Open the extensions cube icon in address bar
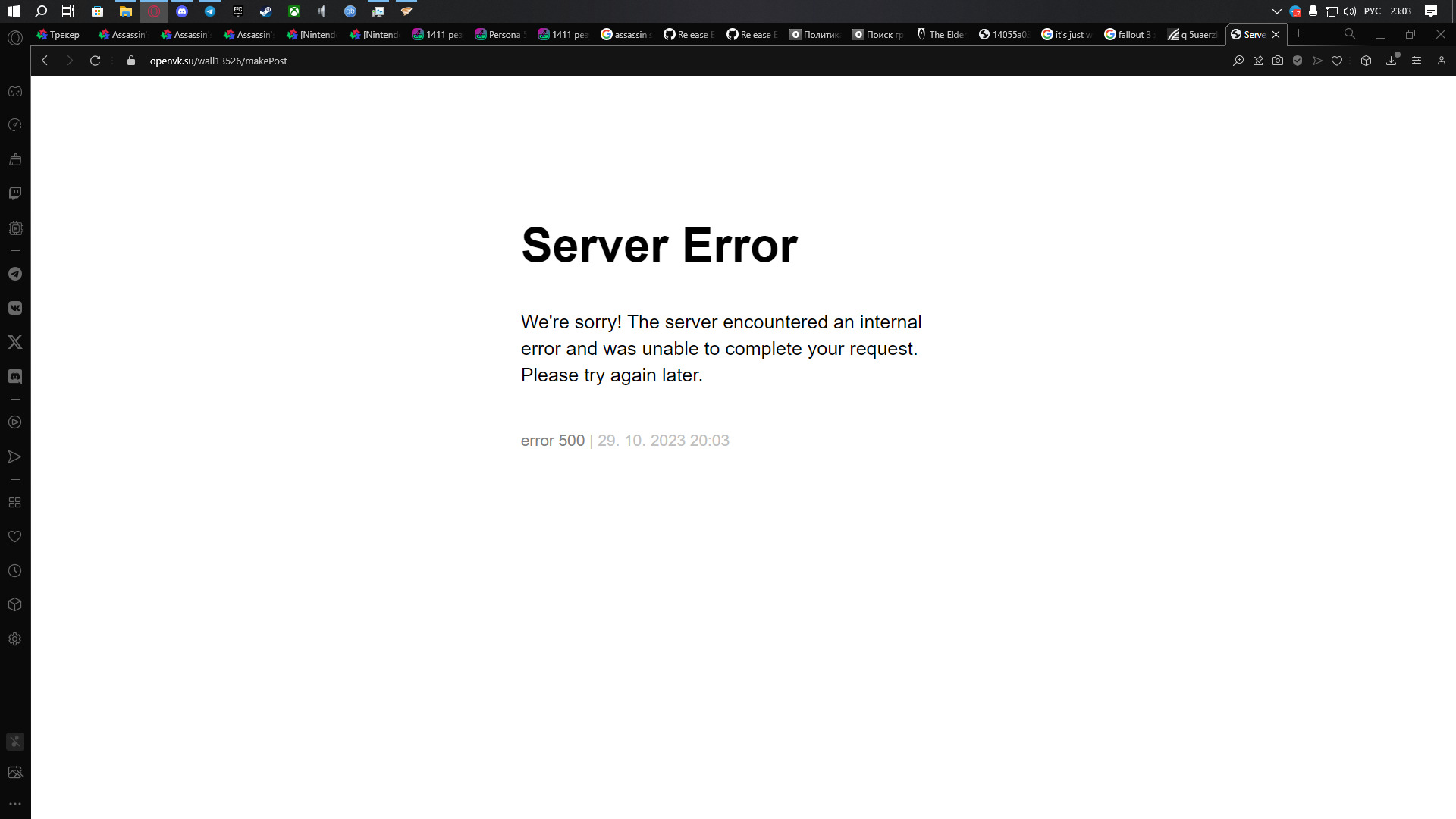This screenshot has height=819, width=1456. tap(1366, 61)
